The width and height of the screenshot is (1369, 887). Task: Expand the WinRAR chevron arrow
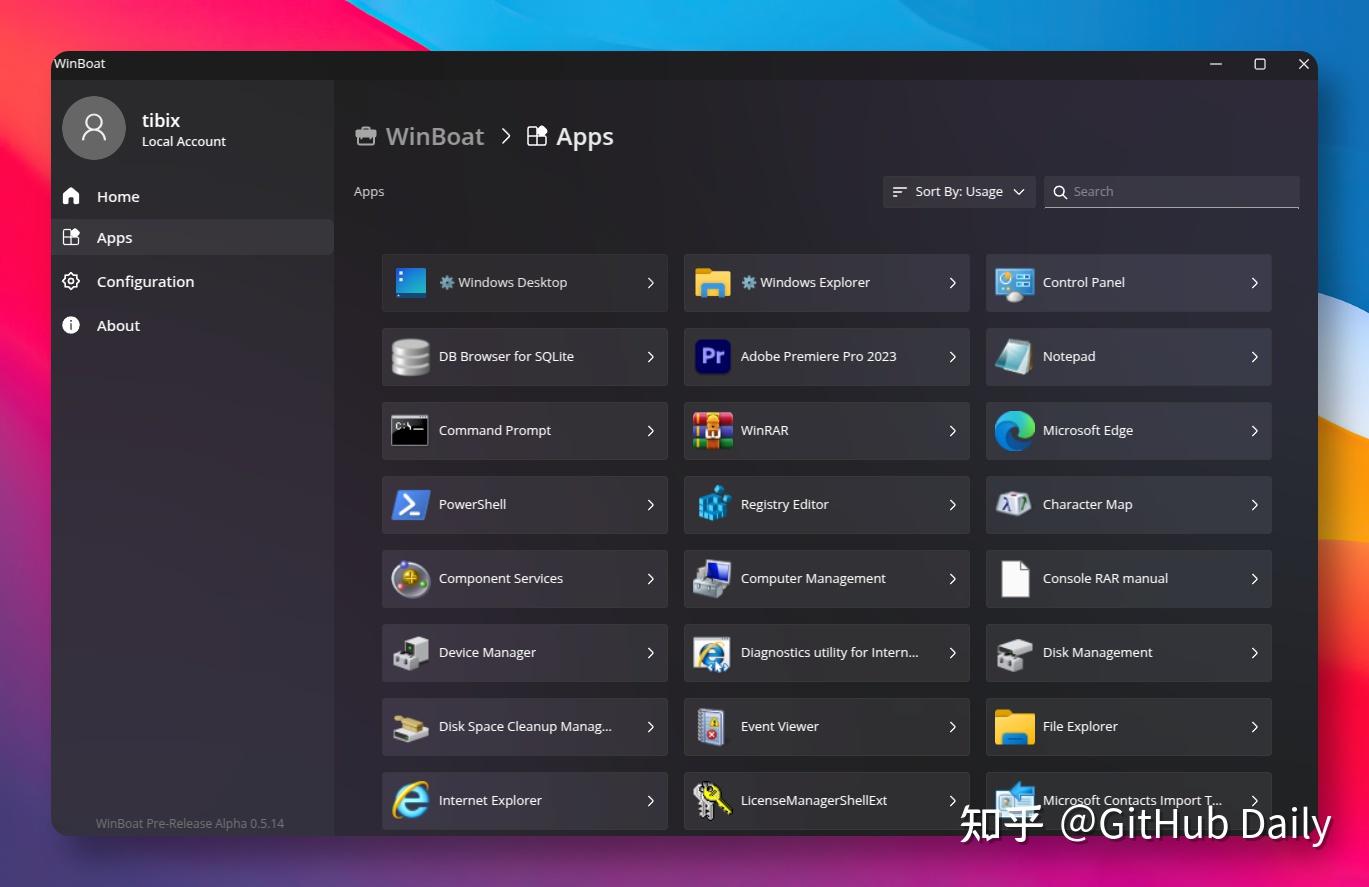tap(952, 431)
